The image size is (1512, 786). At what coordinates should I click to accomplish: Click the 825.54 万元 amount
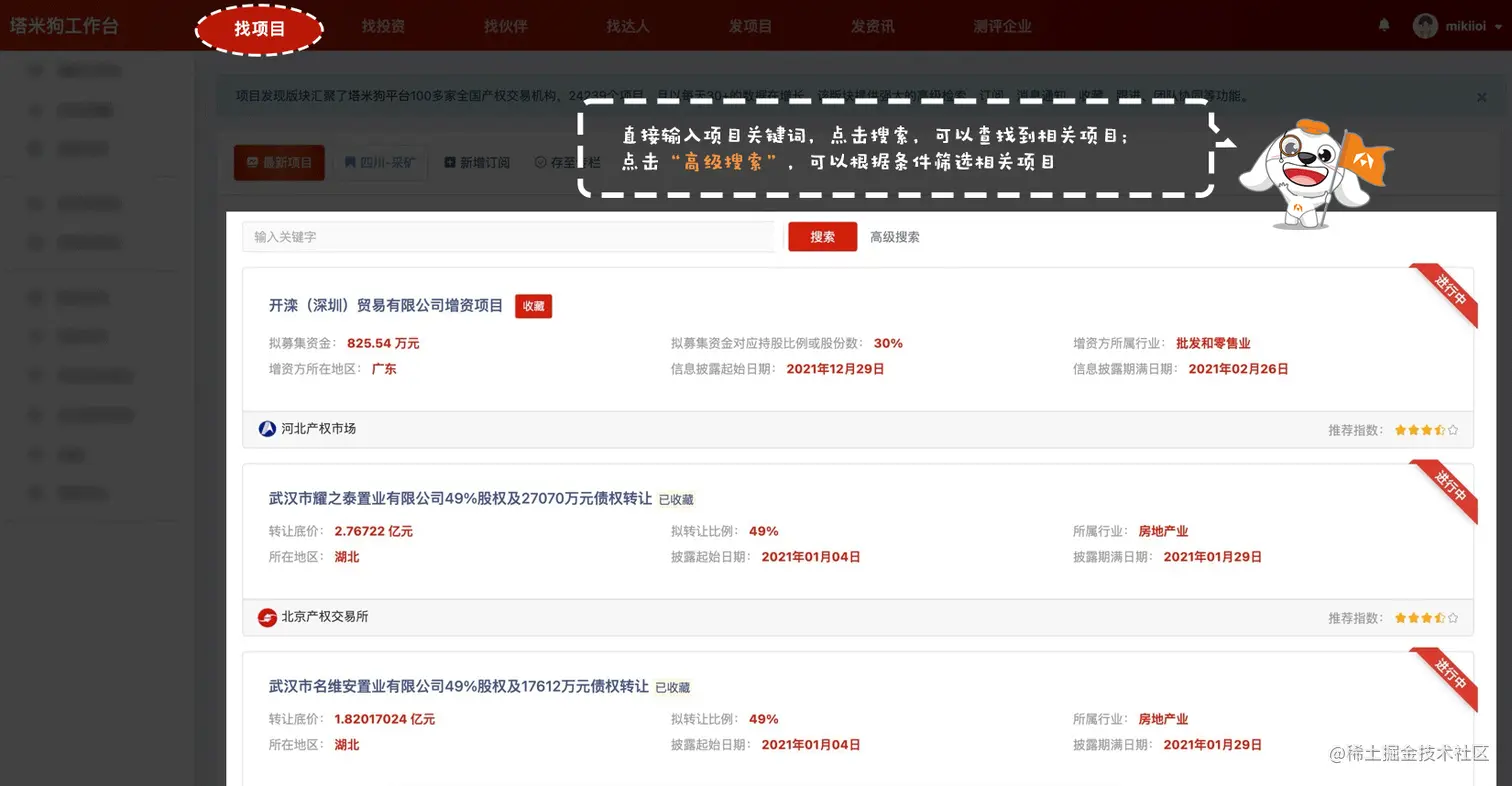[x=383, y=343]
